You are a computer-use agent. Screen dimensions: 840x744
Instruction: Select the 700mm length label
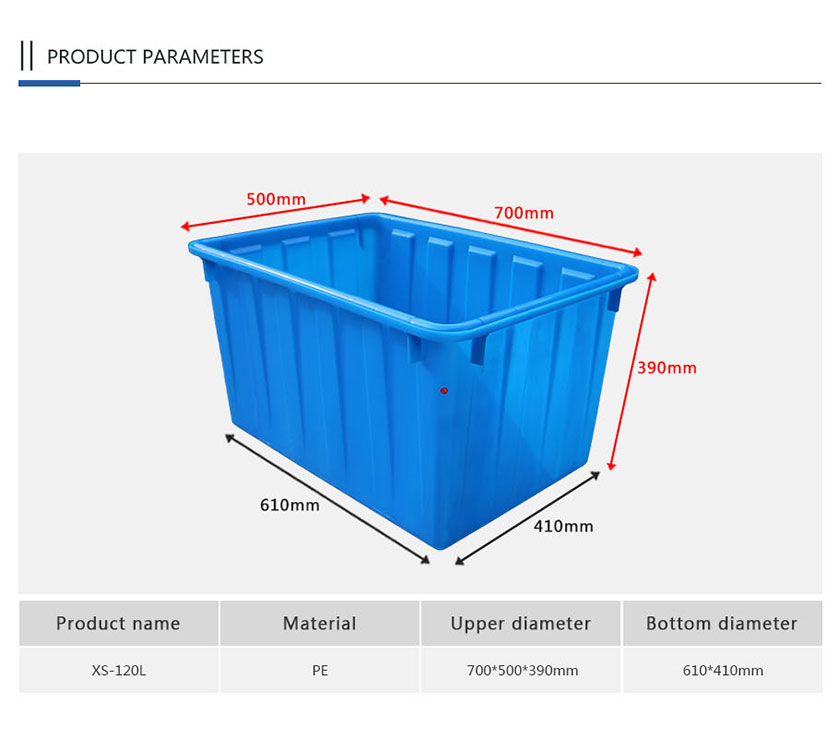pos(523,213)
